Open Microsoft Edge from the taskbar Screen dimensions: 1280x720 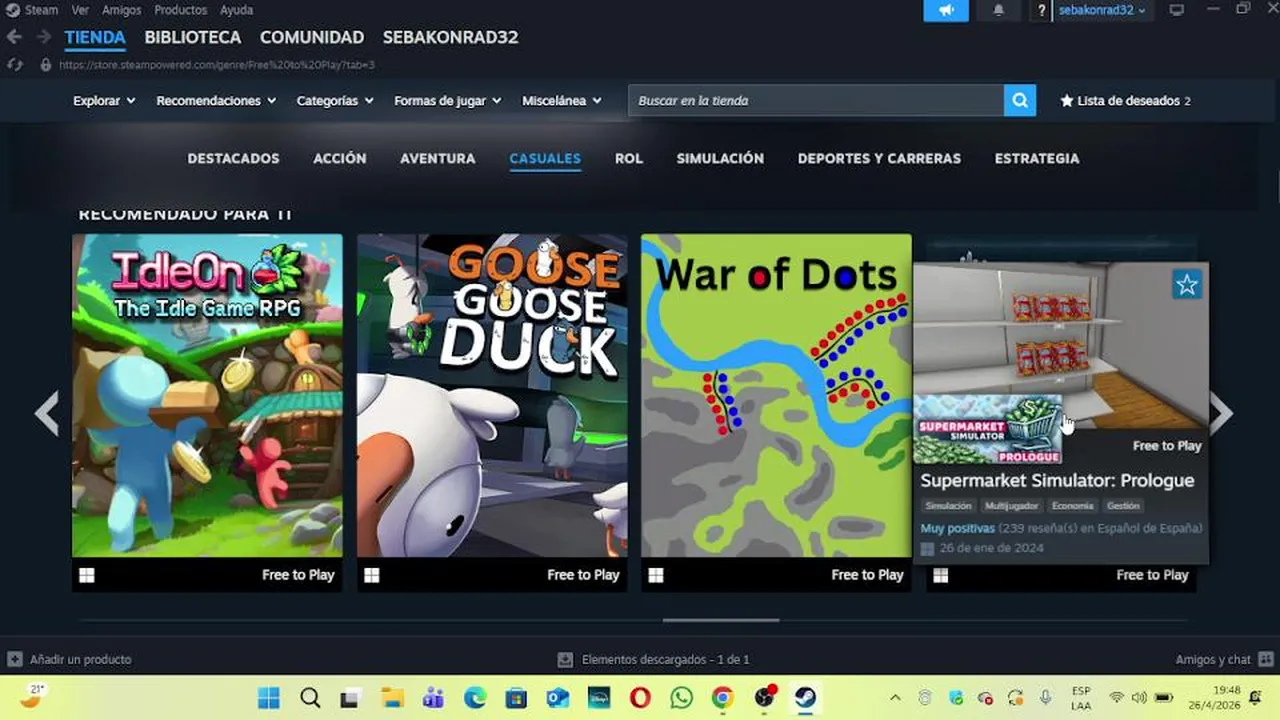click(x=475, y=698)
